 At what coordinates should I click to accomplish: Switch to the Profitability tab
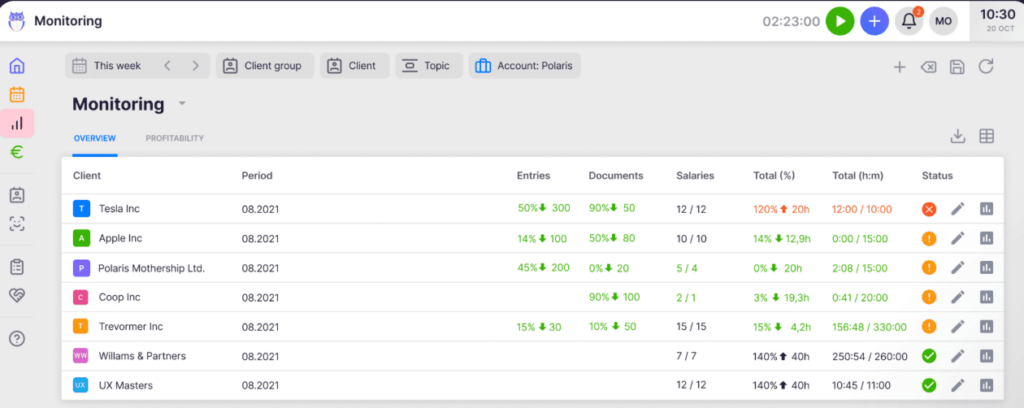[x=174, y=138]
